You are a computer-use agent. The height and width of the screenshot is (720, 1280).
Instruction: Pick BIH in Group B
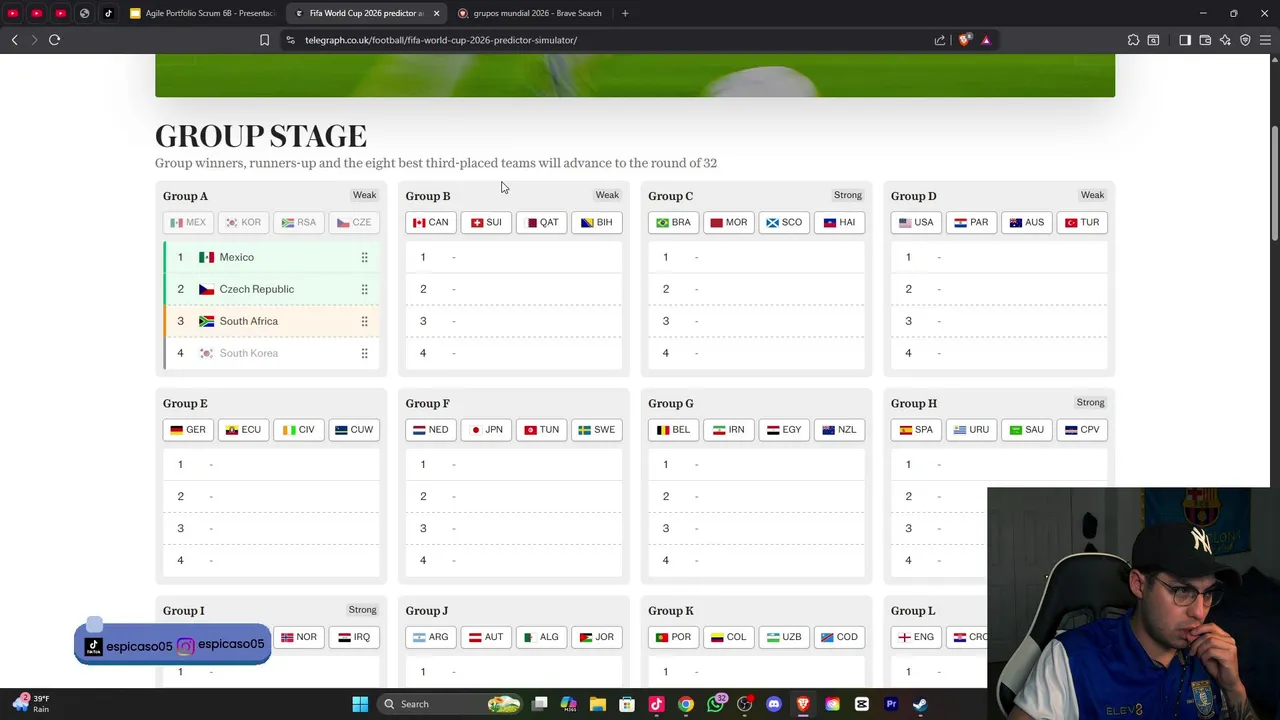[x=597, y=222]
